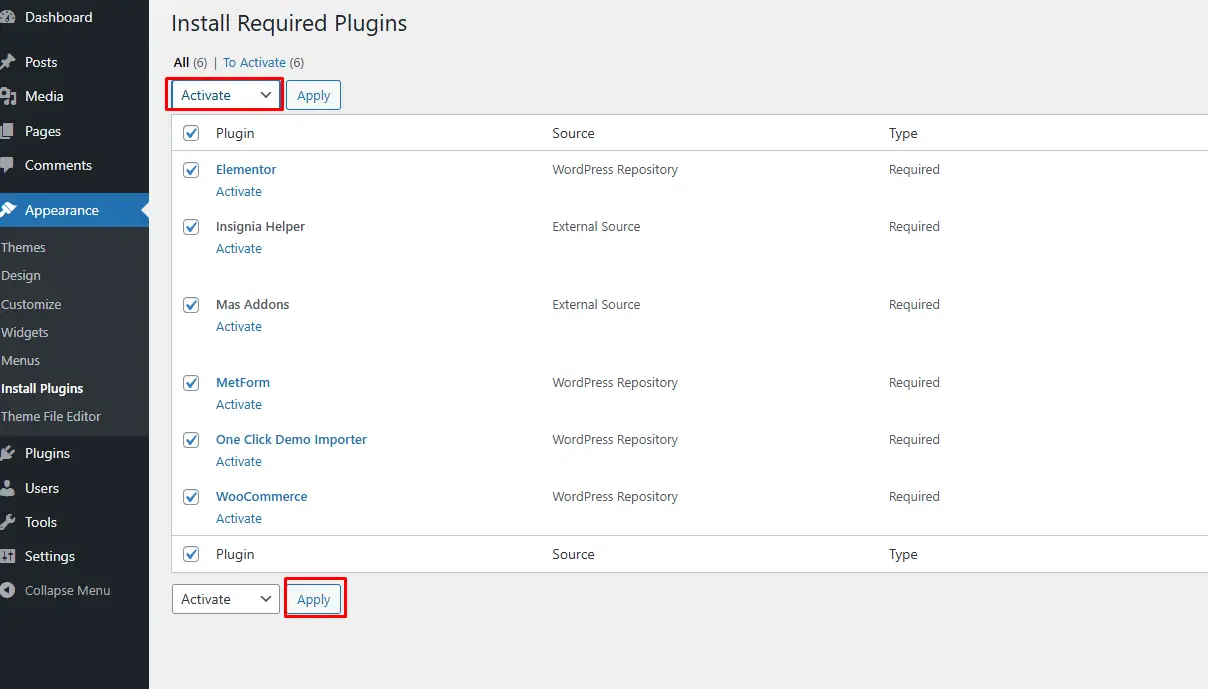Open the Design submenu item
The image size is (1208, 689).
click(x=20, y=275)
